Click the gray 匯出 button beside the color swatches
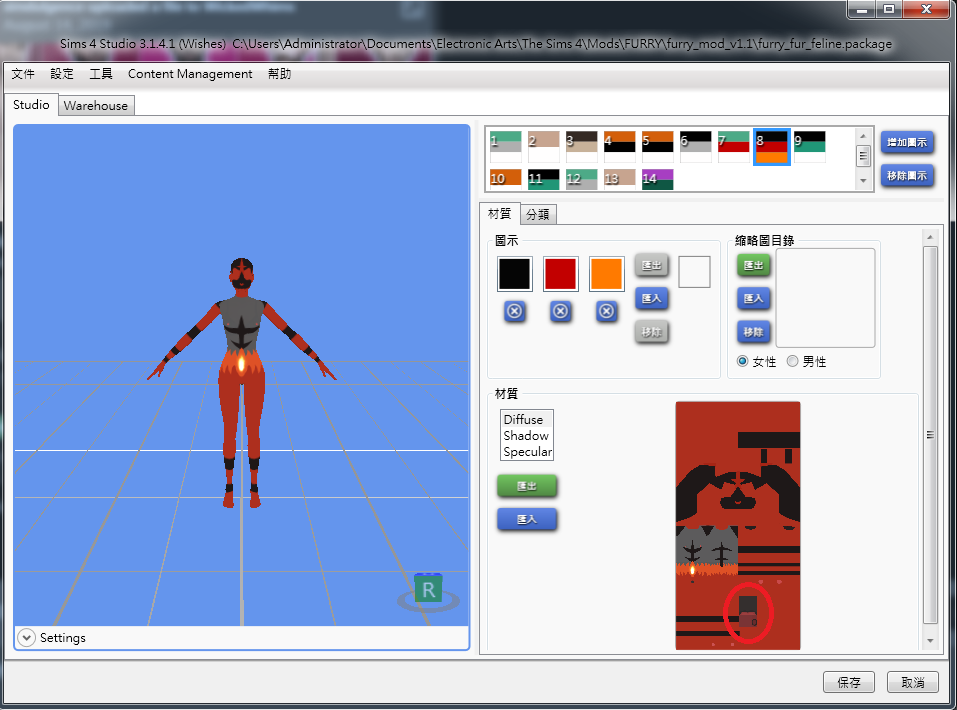The height and width of the screenshot is (710, 957). [x=651, y=266]
